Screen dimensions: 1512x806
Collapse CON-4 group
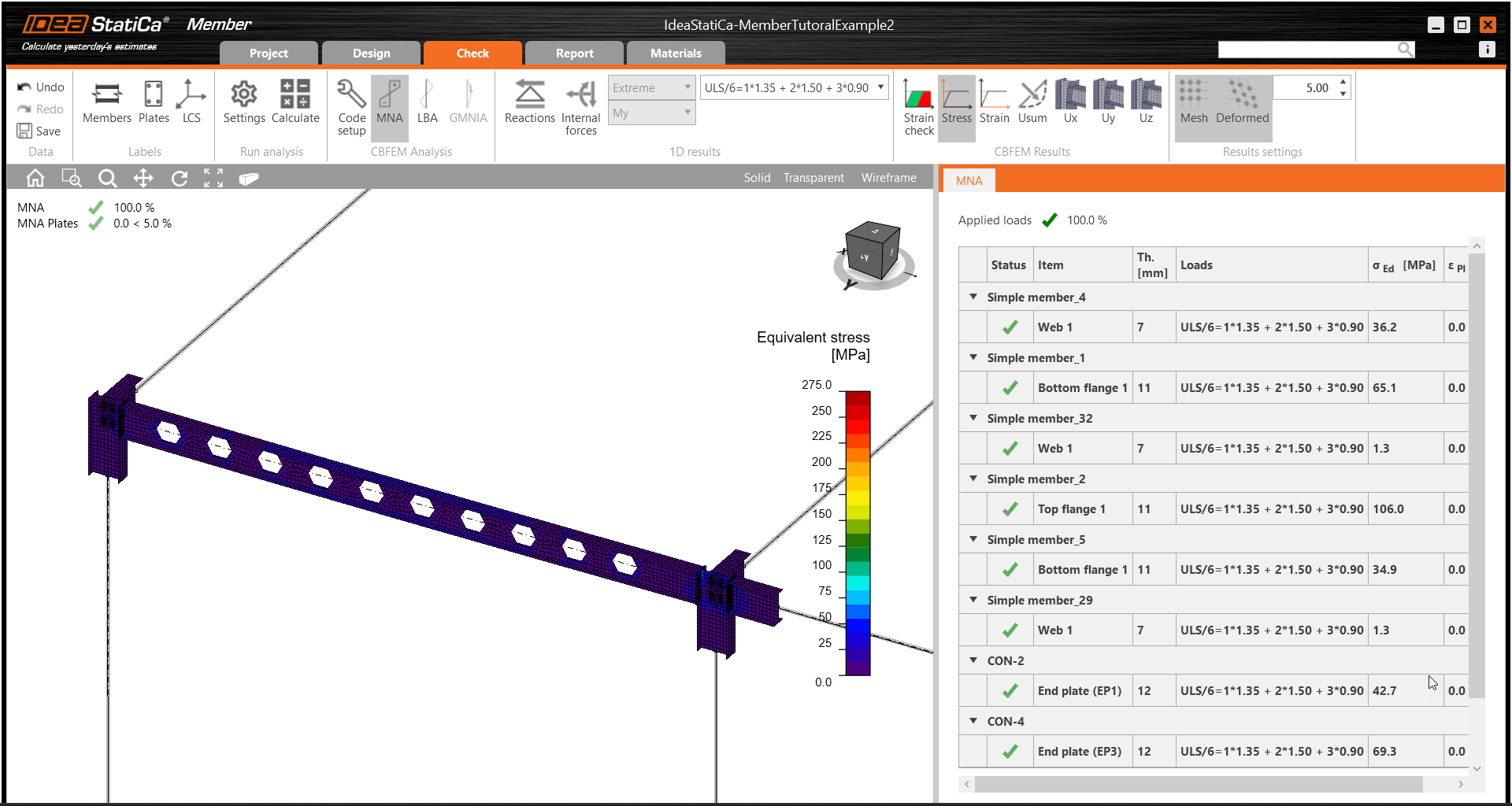pyautogui.click(x=973, y=721)
